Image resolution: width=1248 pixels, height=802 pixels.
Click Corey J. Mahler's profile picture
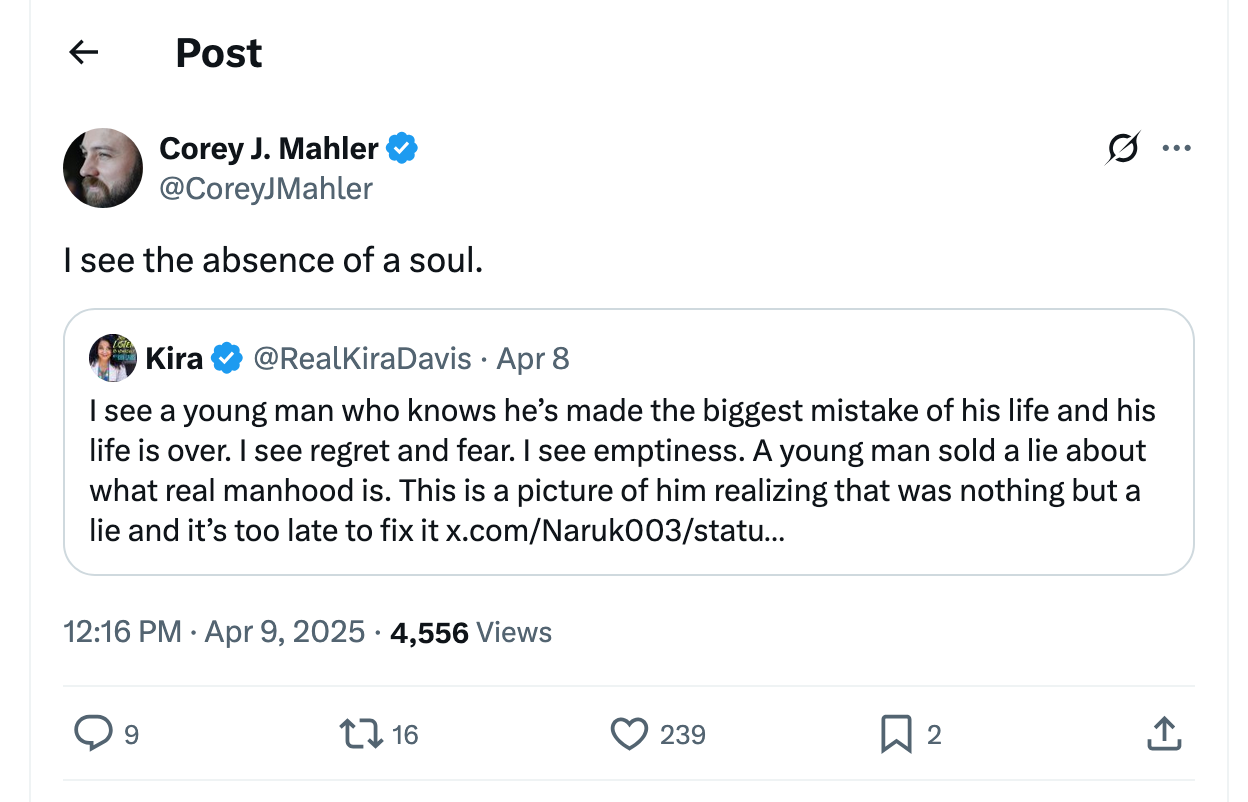click(103, 167)
